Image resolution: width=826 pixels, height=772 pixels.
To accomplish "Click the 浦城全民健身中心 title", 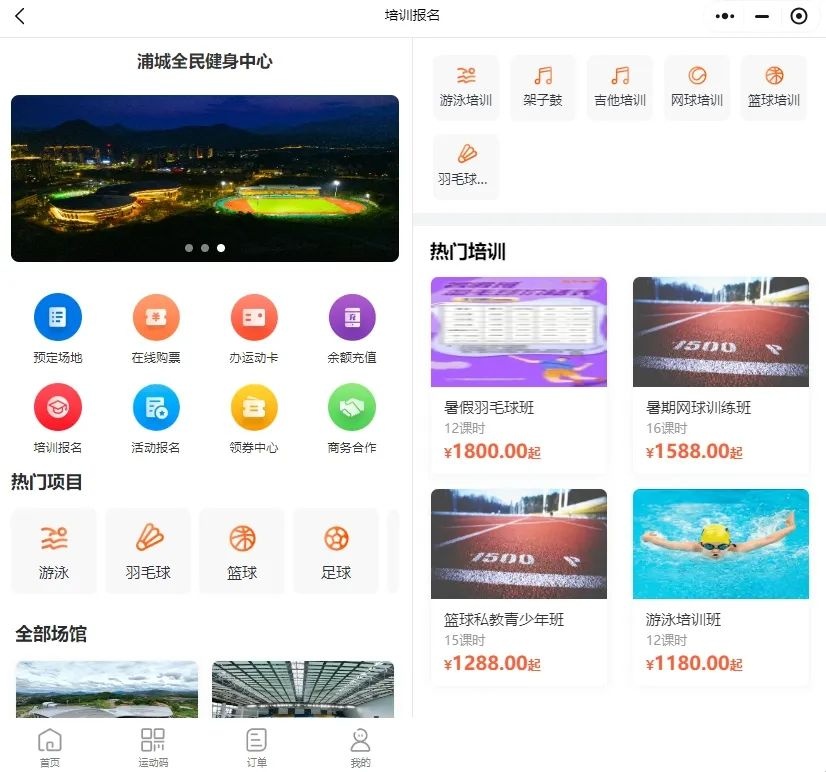I will click(205, 62).
